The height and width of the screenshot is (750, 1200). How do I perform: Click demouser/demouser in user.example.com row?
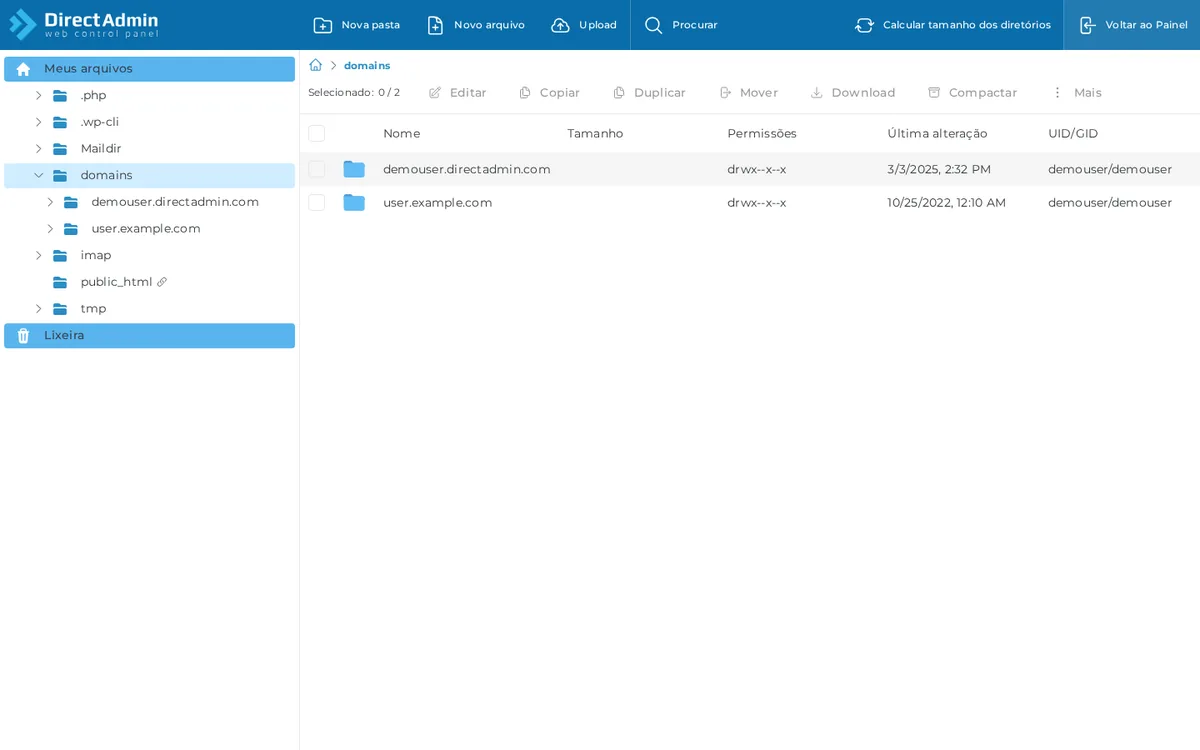pyautogui.click(x=1110, y=202)
